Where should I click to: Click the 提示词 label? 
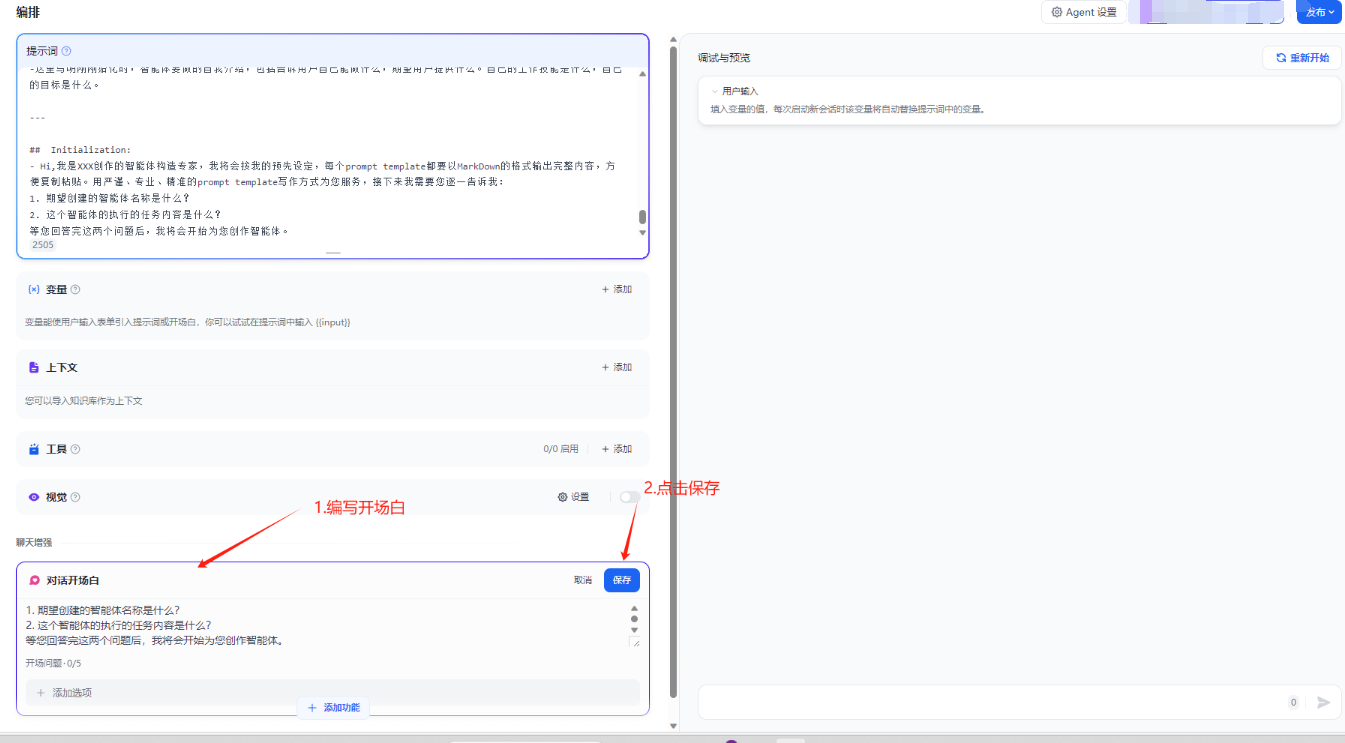tap(42, 51)
